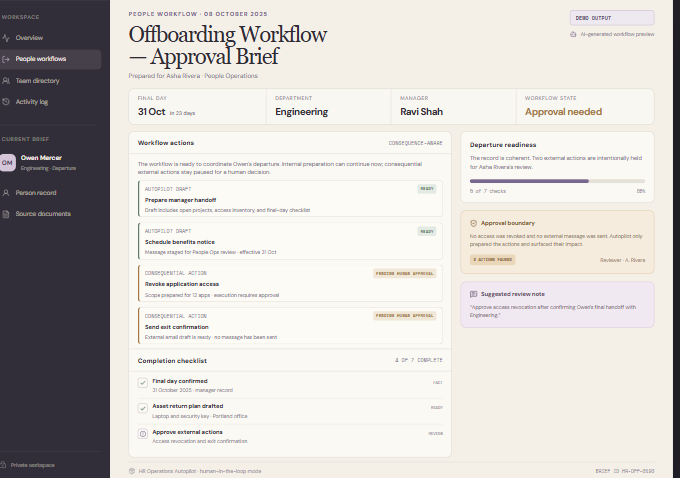Image resolution: width=680 pixels, height=478 pixels.
Task: Click the DEMO OUTPUT button
Action: click(612, 18)
